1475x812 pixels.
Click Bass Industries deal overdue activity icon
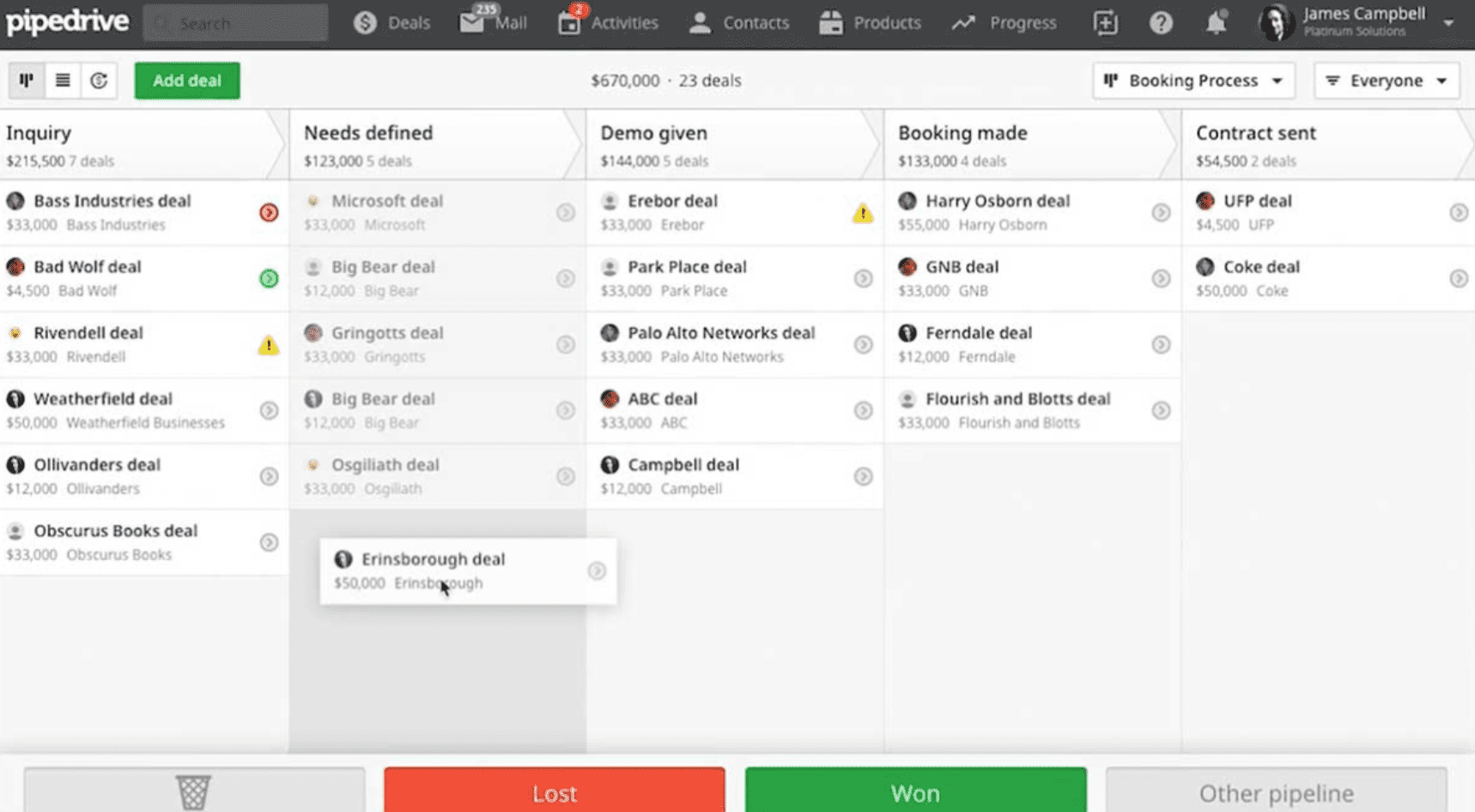(x=269, y=212)
